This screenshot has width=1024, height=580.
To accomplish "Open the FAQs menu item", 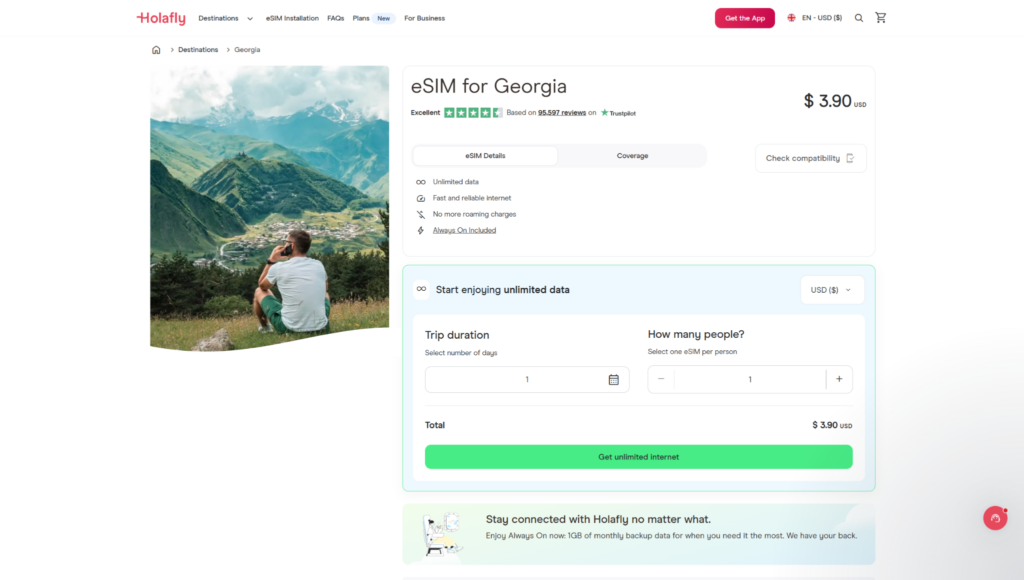I will pos(336,18).
